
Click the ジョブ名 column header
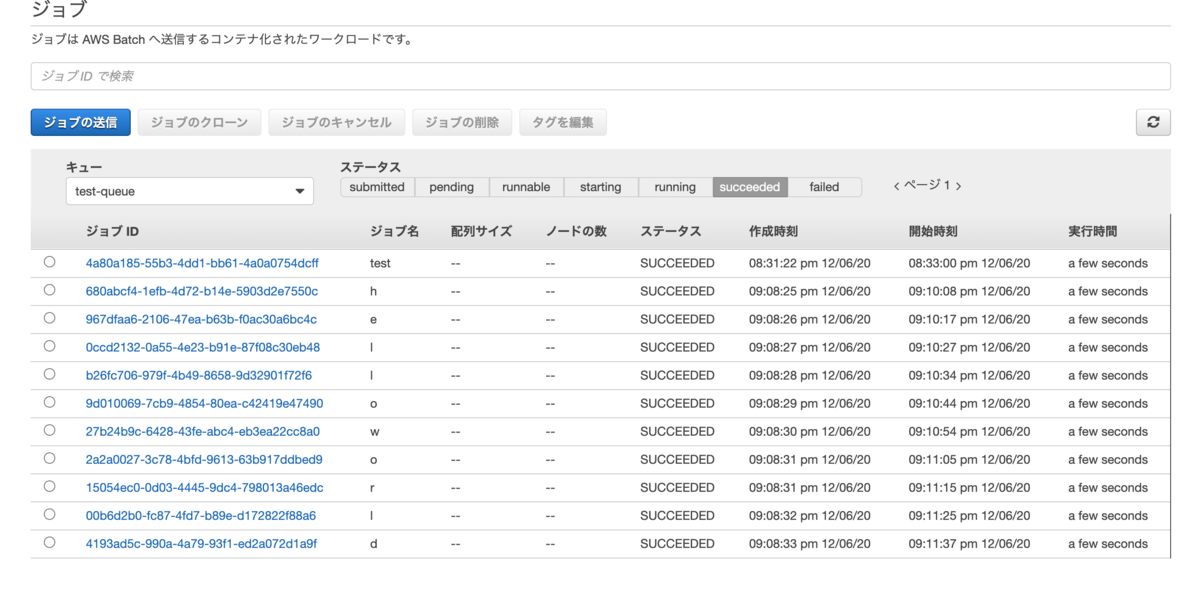[x=394, y=231]
